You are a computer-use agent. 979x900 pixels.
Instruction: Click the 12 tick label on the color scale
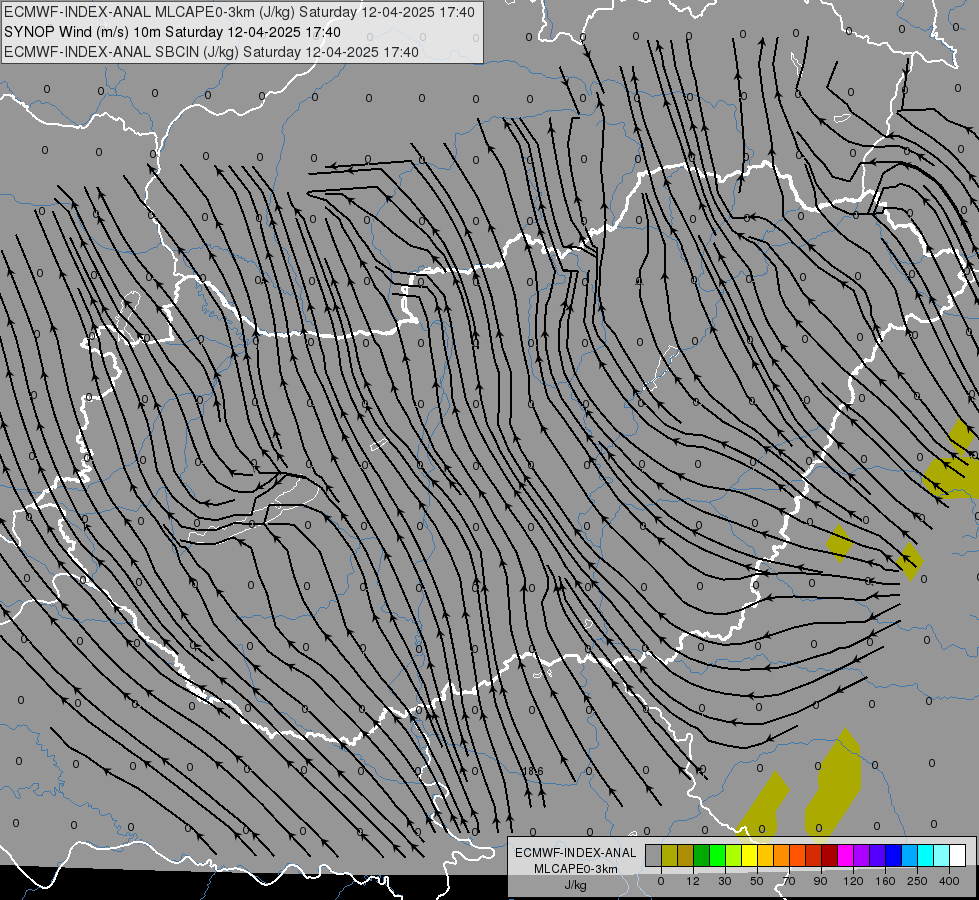point(693,881)
